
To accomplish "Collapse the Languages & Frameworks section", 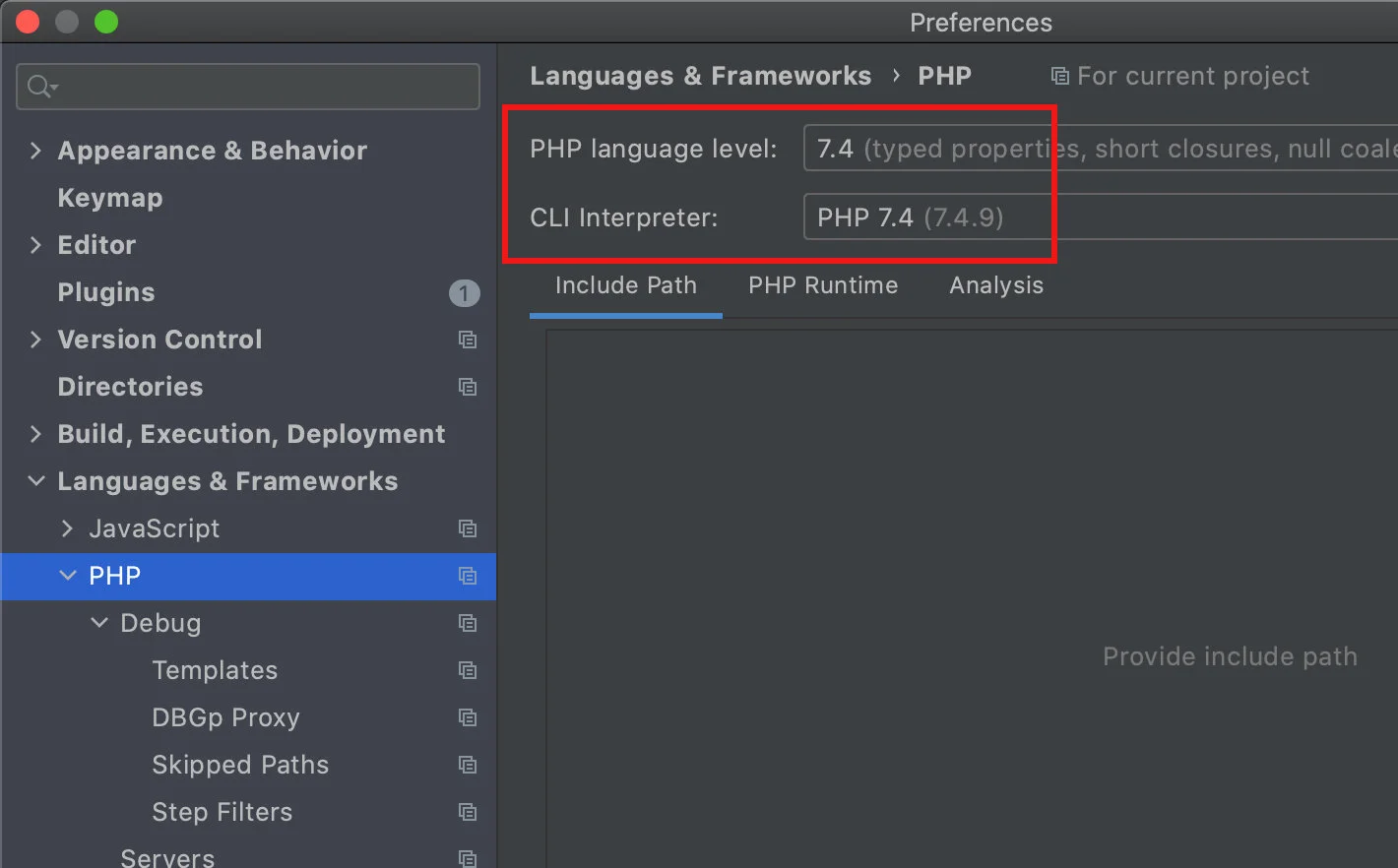I will coord(36,481).
